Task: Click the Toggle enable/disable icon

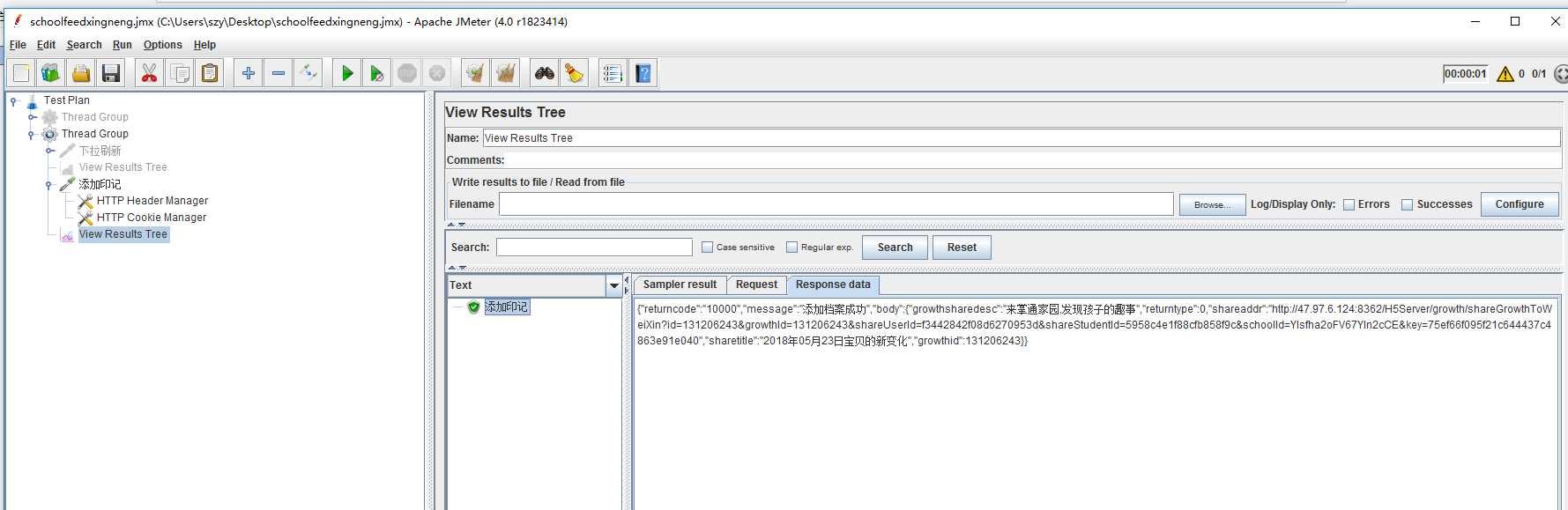Action: tap(308, 73)
